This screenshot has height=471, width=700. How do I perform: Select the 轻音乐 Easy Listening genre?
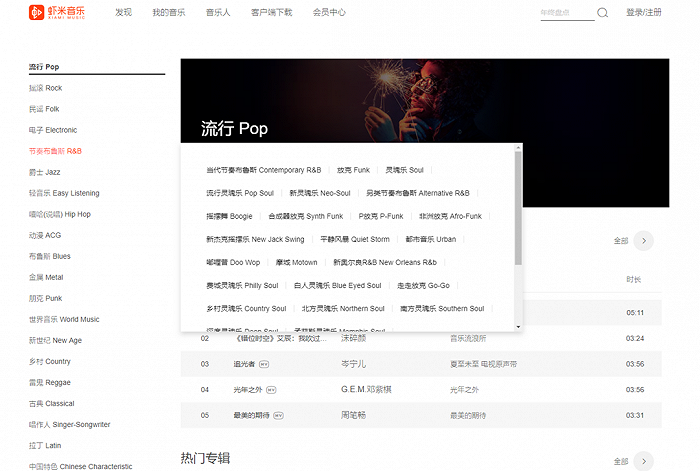64,193
